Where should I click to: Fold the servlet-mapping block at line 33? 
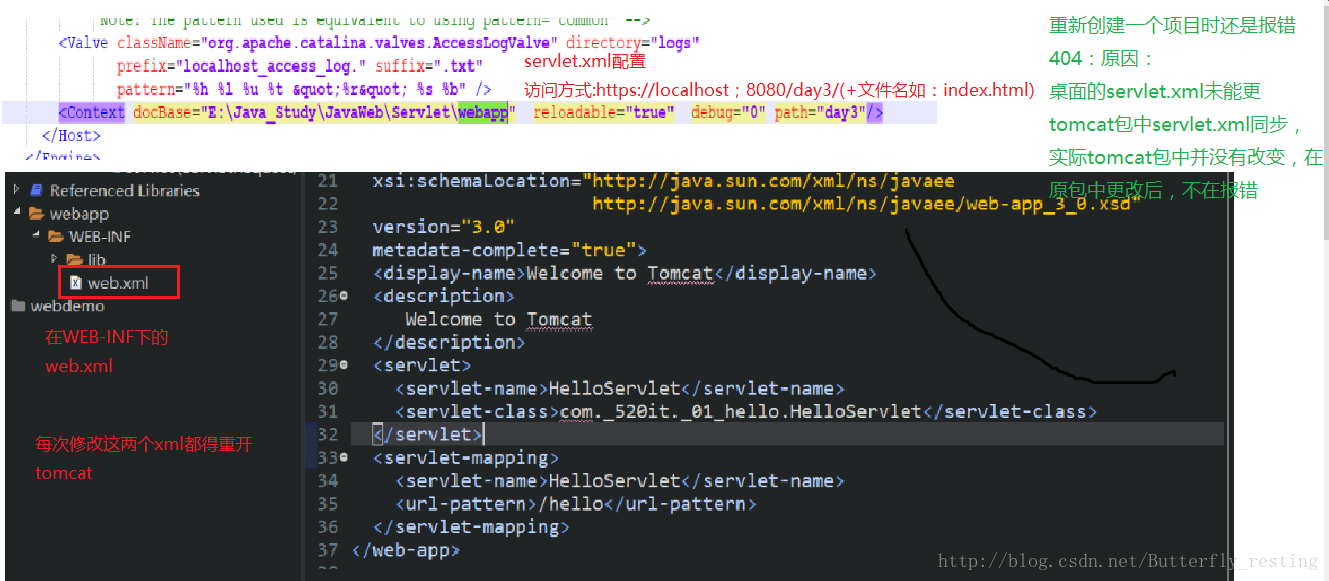click(344, 458)
